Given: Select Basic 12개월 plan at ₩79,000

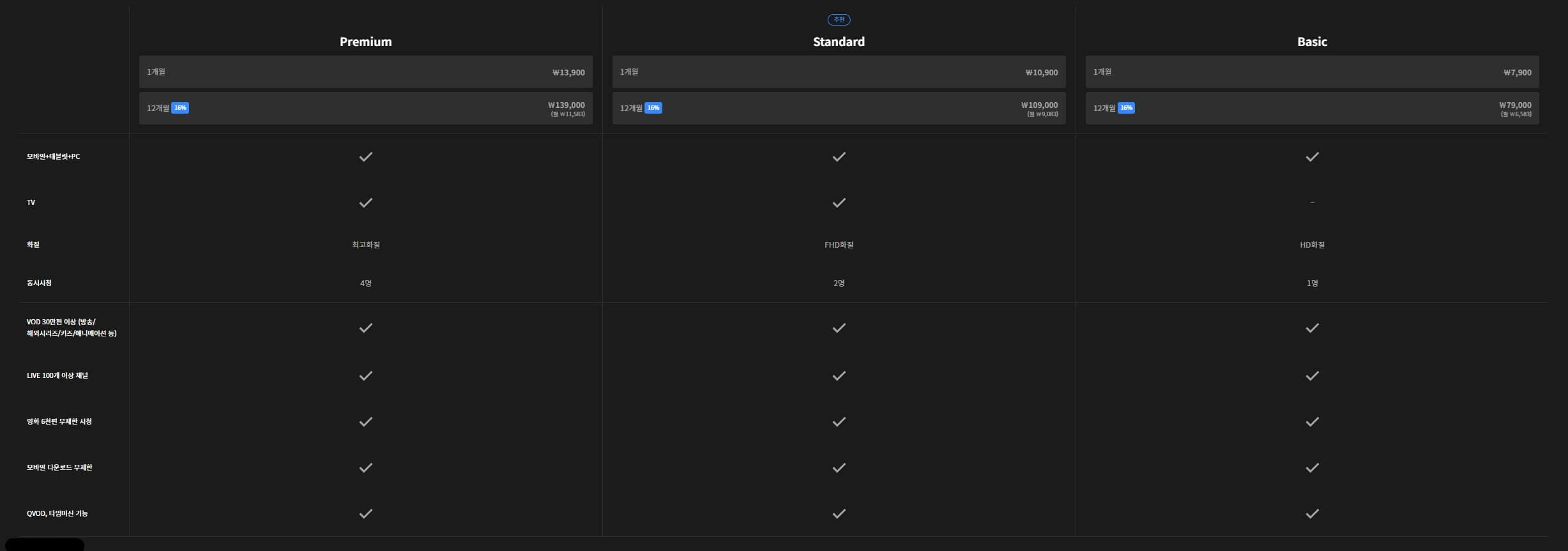Looking at the screenshot, I should (x=1312, y=108).
